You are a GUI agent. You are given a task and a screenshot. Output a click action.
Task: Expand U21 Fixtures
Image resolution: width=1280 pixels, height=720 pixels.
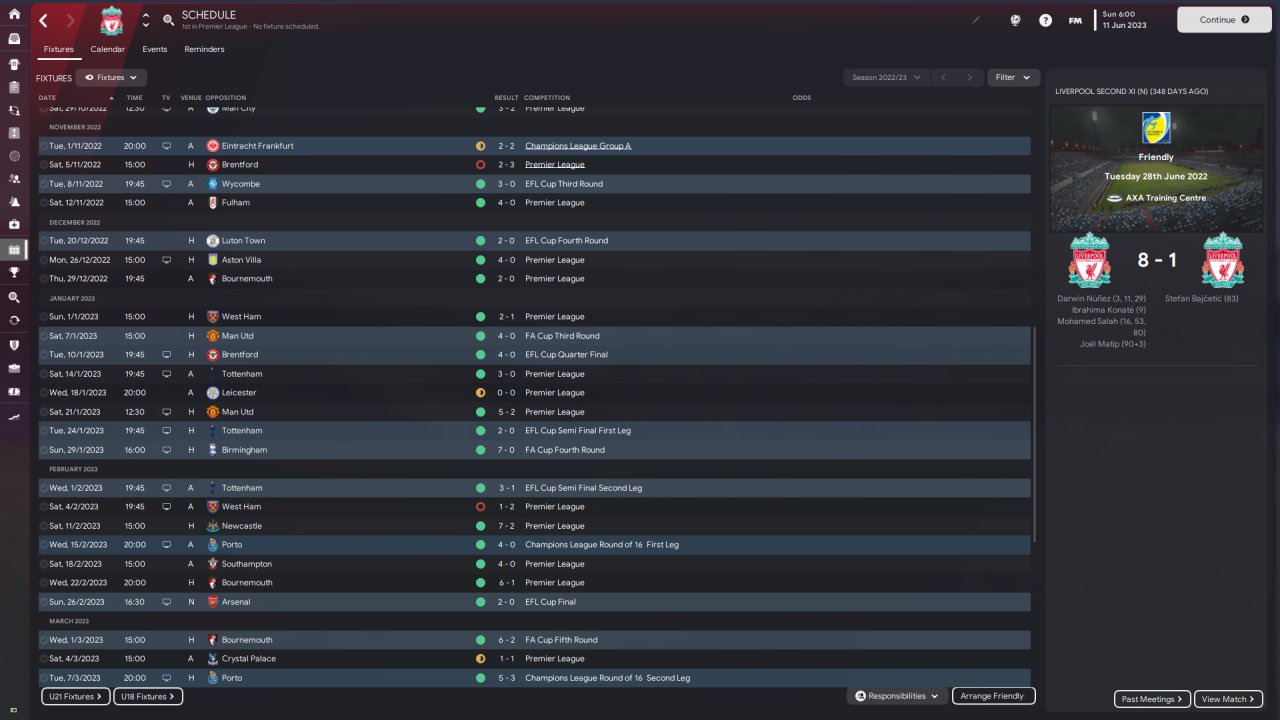pyautogui.click(x=75, y=696)
